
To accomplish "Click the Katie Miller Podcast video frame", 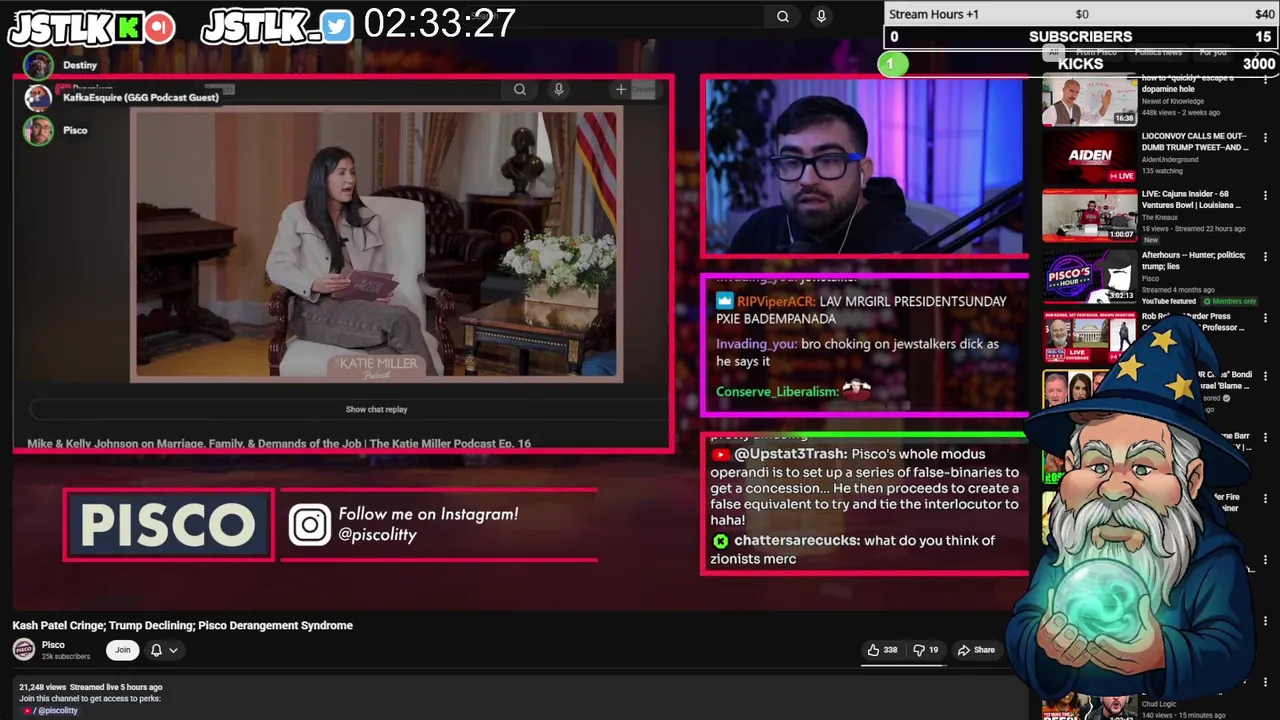I will pyautogui.click(x=376, y=244).
